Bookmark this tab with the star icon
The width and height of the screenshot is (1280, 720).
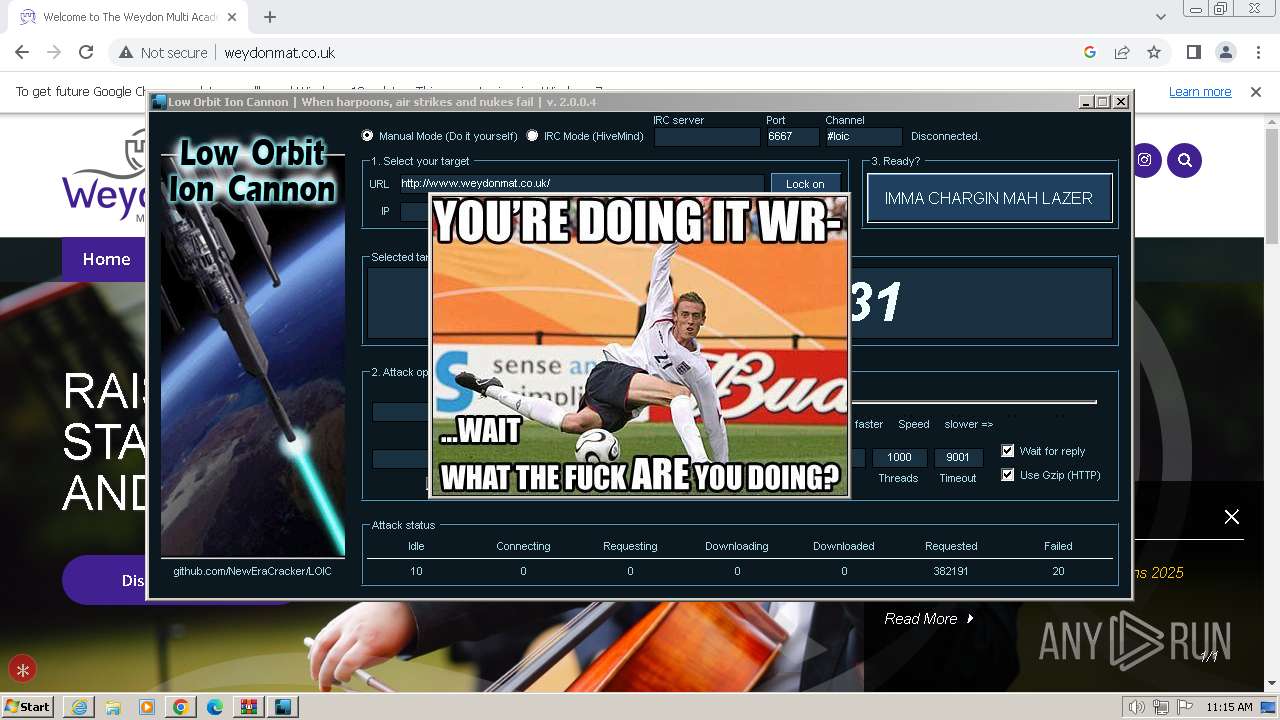click(x=1154, y=53)
